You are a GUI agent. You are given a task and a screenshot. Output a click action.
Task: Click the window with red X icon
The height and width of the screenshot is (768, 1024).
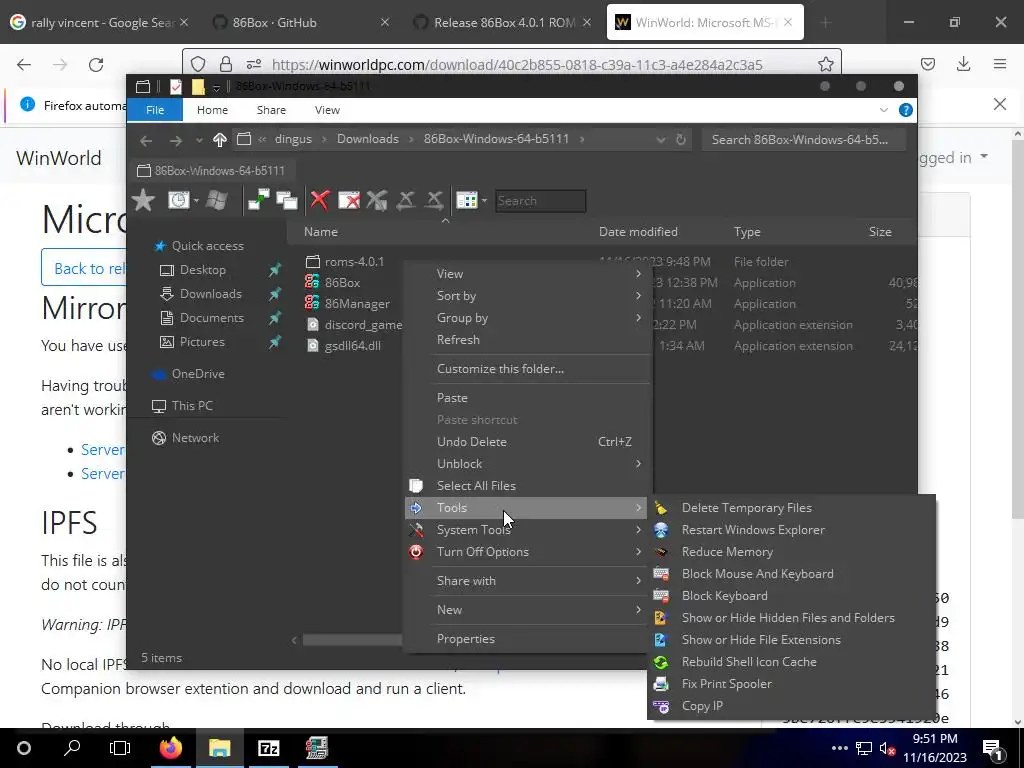coord(349,200)
